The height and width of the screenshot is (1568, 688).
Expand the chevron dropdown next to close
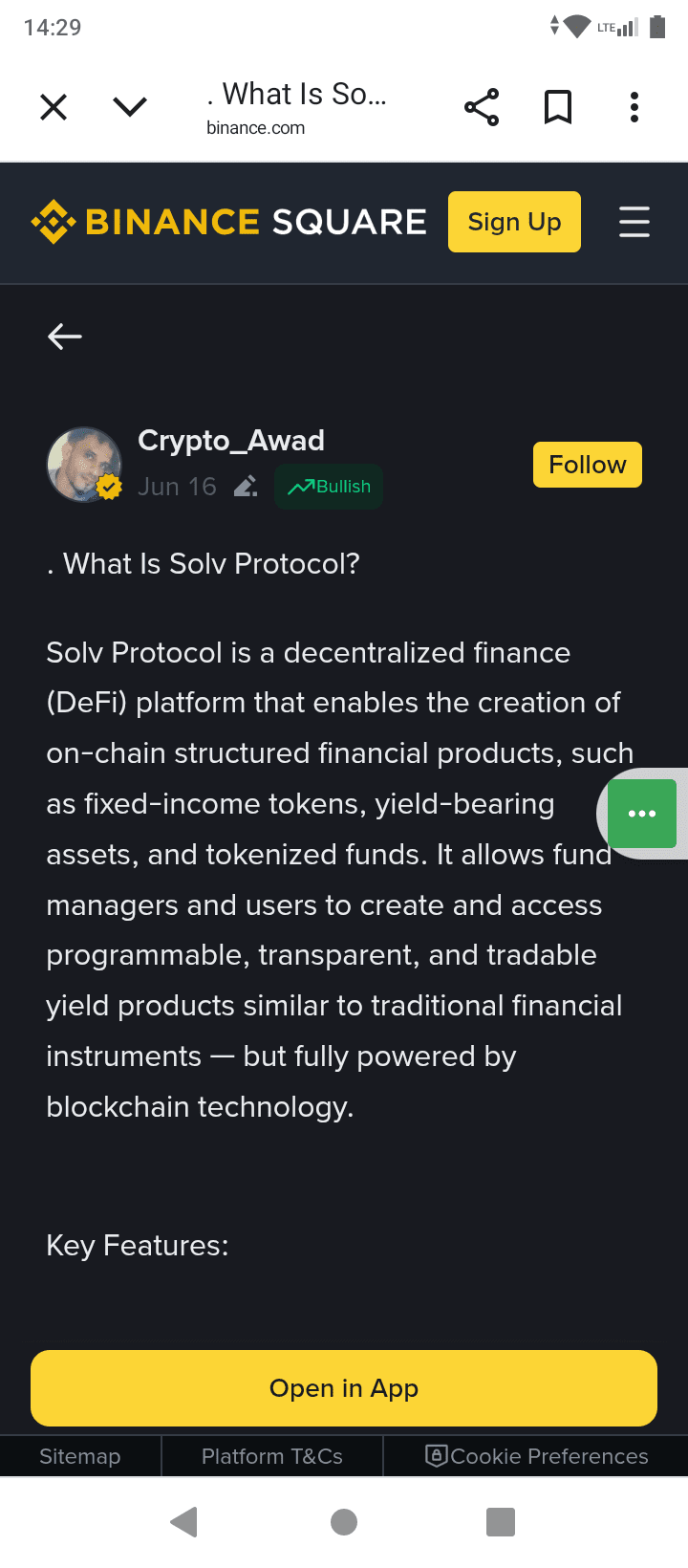(130, 106)
